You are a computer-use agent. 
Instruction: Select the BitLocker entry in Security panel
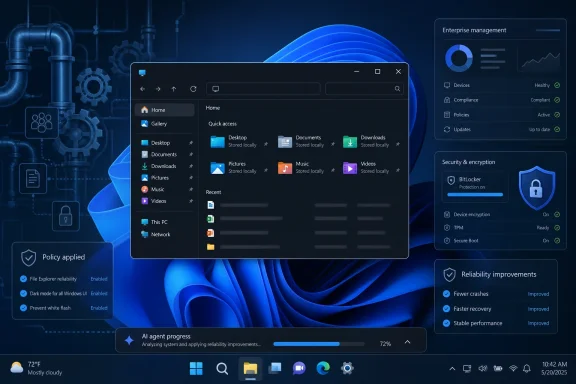coord(475,187)
